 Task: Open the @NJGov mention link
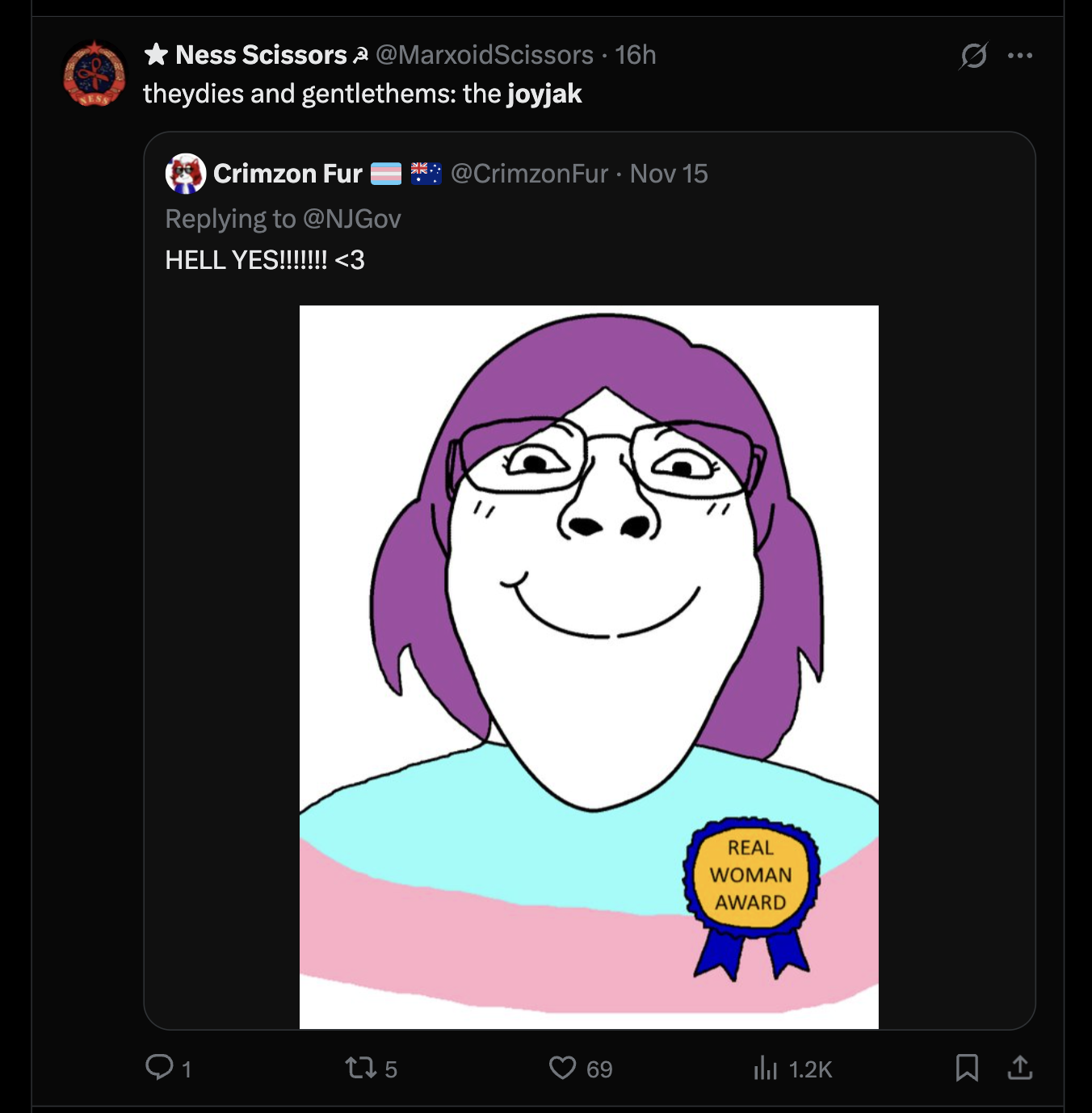[351, 219]
